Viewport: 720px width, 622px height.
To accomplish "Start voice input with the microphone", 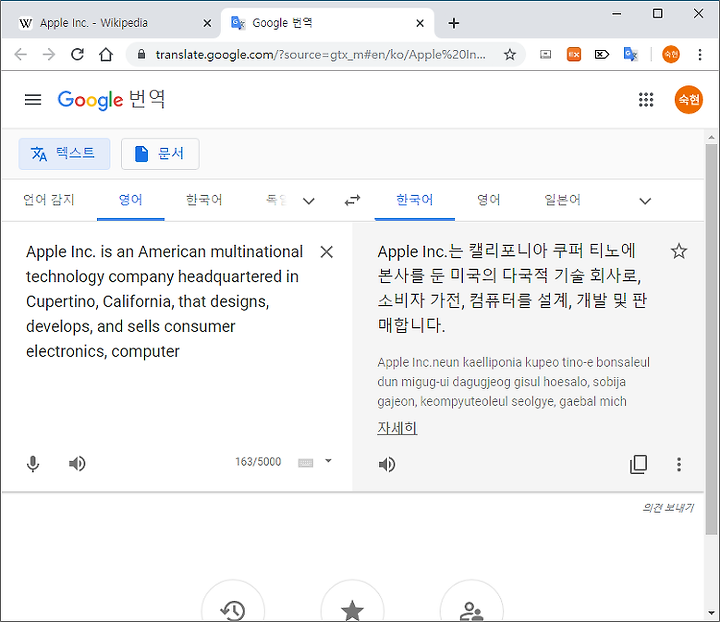I will pyautogui.click(x=33, y=464).
